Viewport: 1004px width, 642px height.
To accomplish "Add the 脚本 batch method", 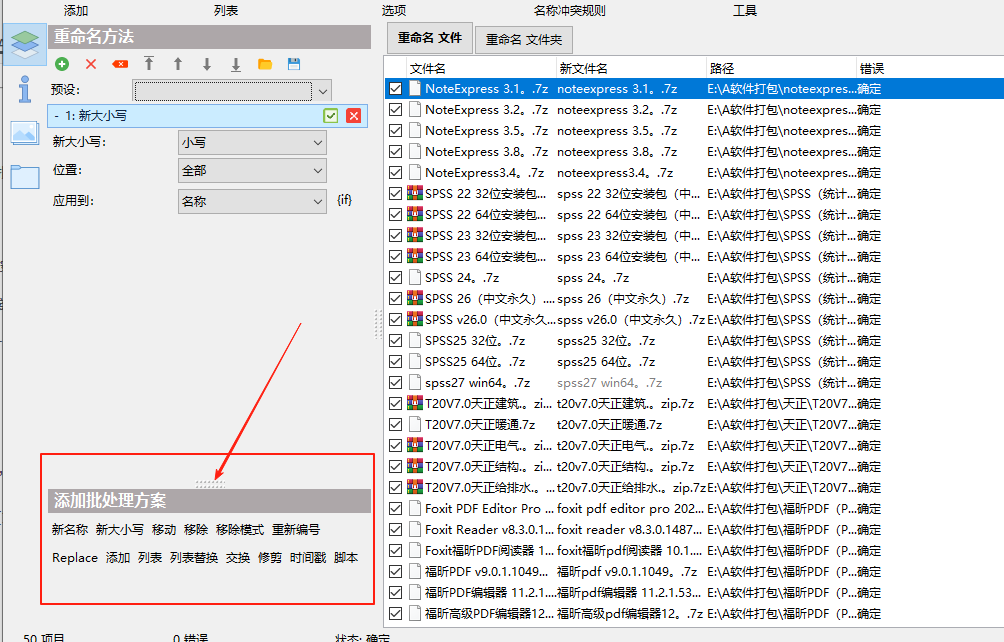I will [x=346, y=558].
